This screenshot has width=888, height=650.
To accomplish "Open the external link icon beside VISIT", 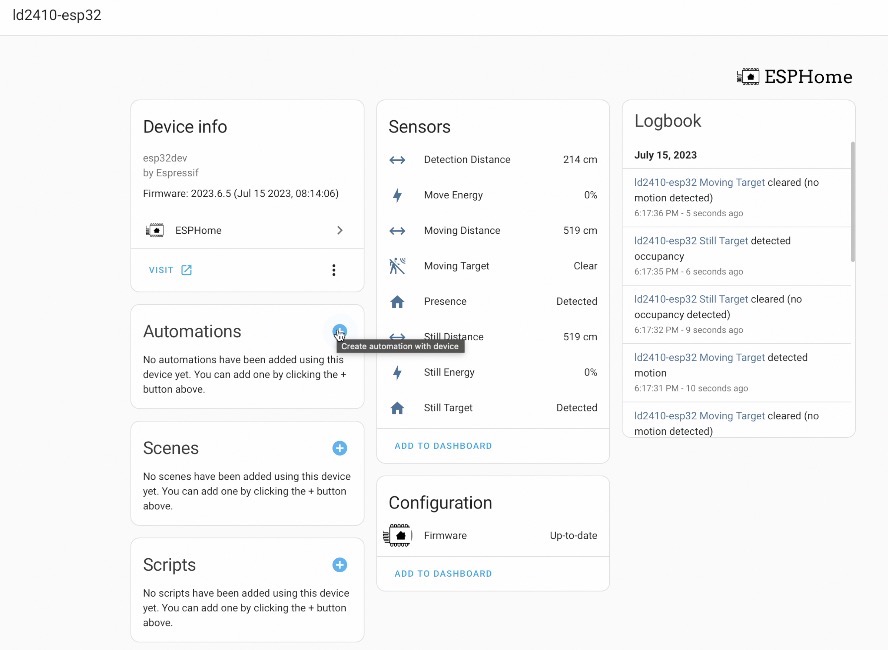I will pos(186,270).
